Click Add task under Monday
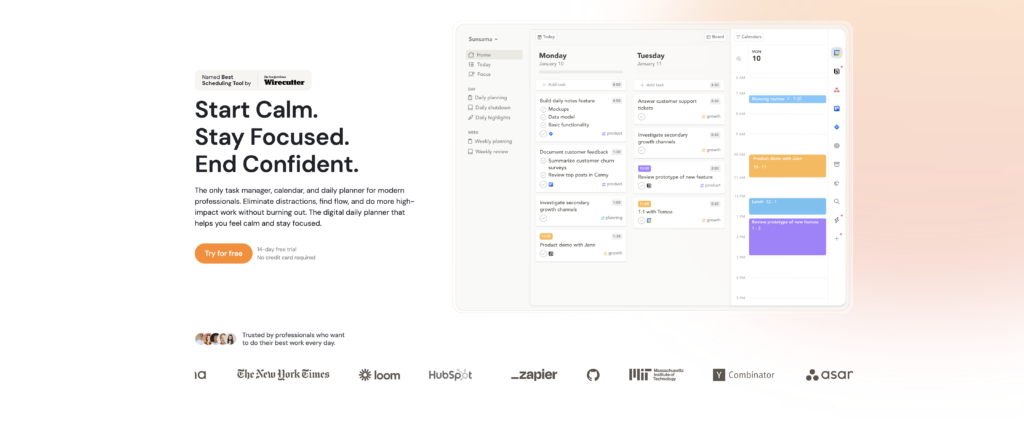Viewport: 1024px width, 441px height. click(x=581, y=85)
